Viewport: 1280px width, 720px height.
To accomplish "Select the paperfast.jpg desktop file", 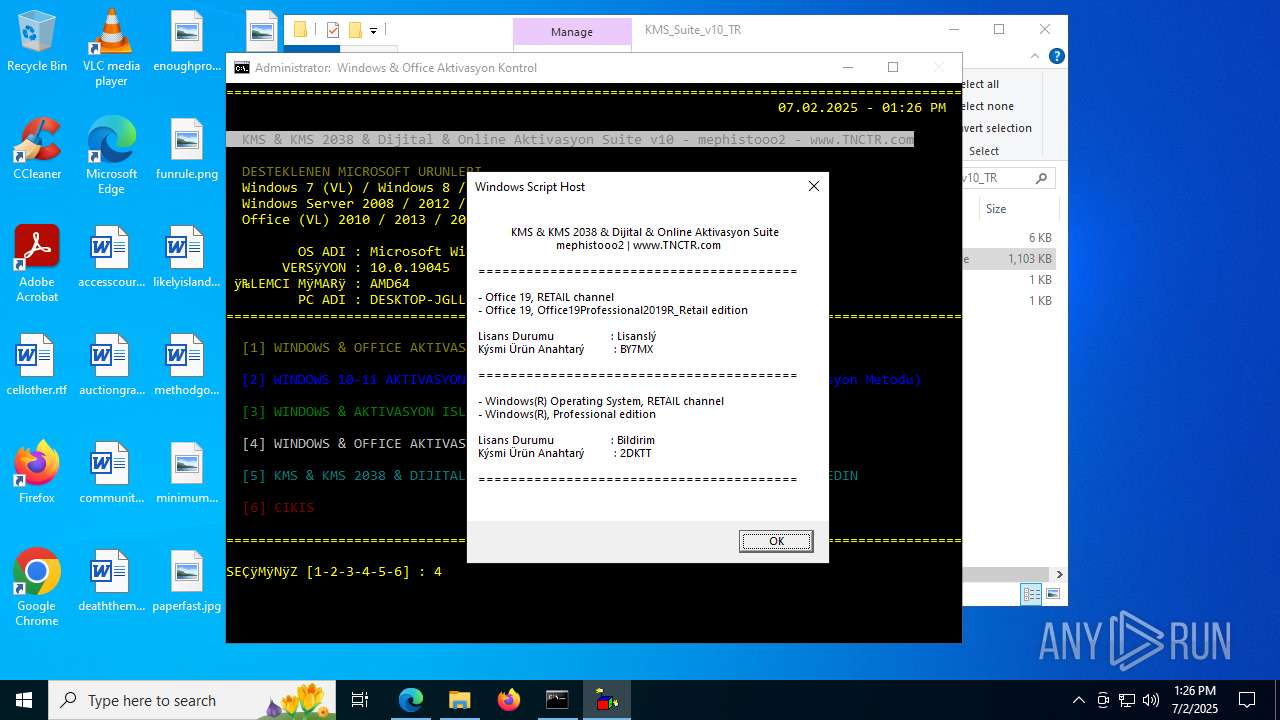I will tap(187, 581).
